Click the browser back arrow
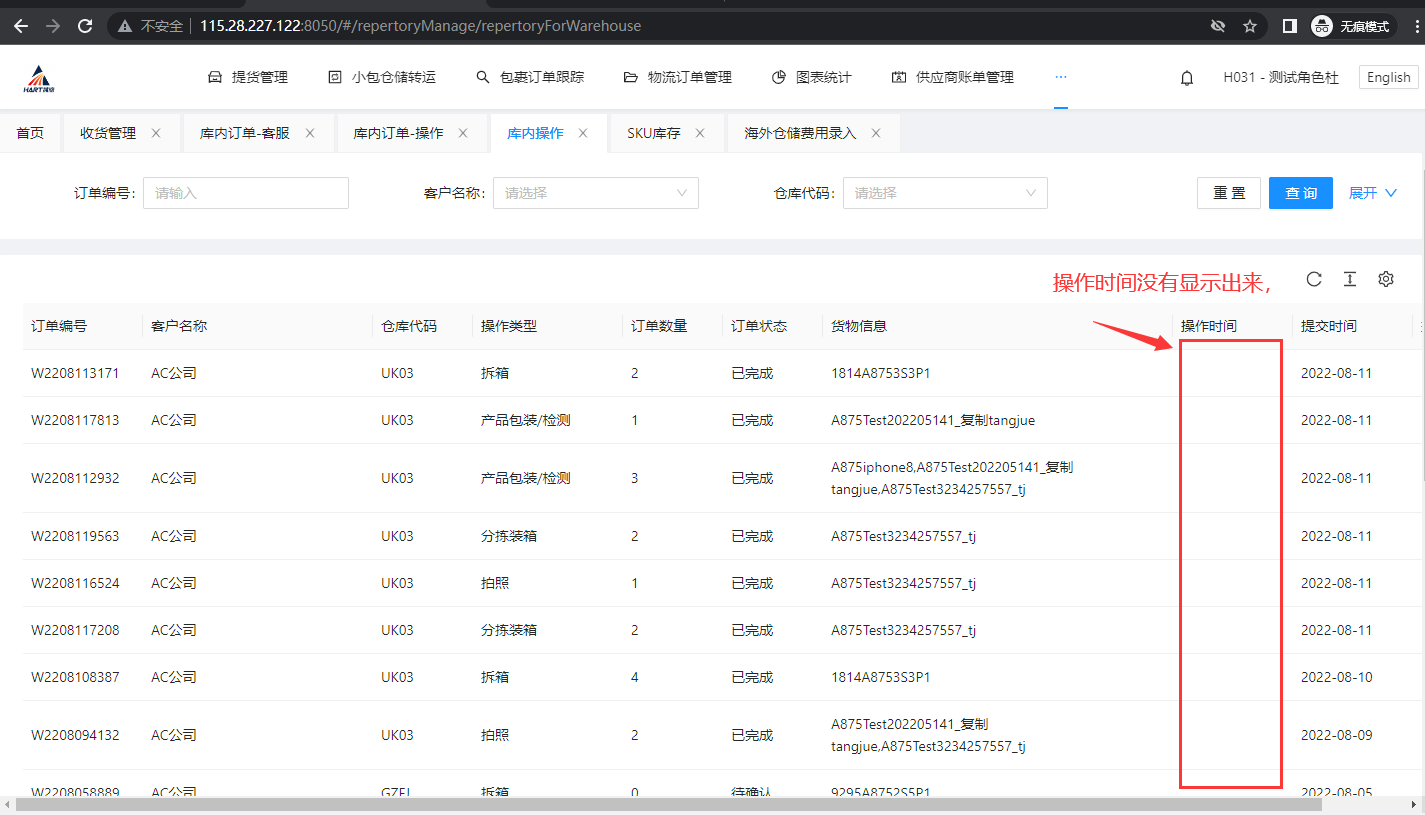The height and width of the screenshot is (815, 1425). 21,26
